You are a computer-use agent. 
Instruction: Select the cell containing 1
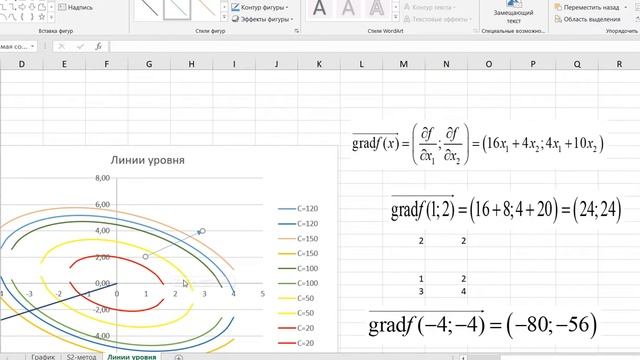[x=404, y=279]
